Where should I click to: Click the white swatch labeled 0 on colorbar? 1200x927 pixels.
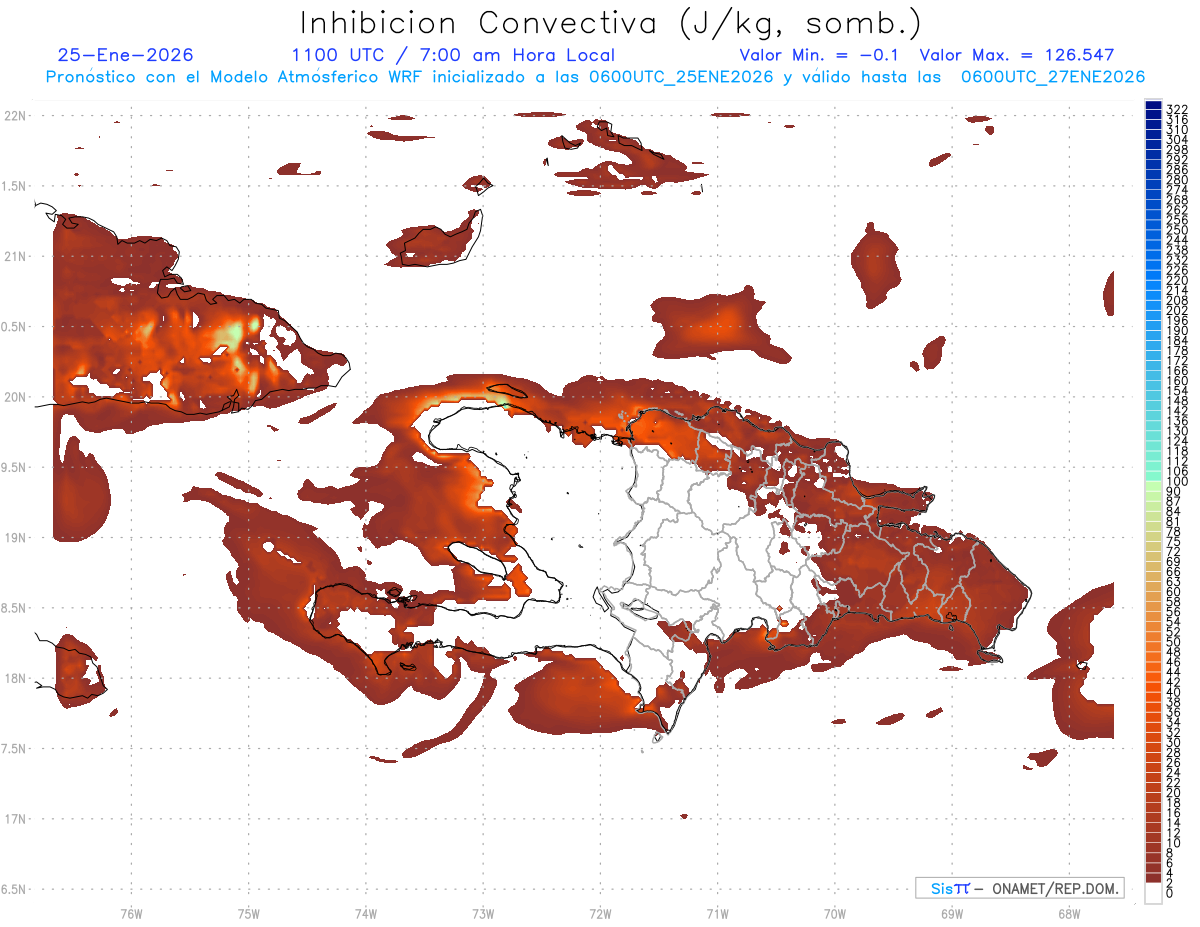[x=1153, y=894]
